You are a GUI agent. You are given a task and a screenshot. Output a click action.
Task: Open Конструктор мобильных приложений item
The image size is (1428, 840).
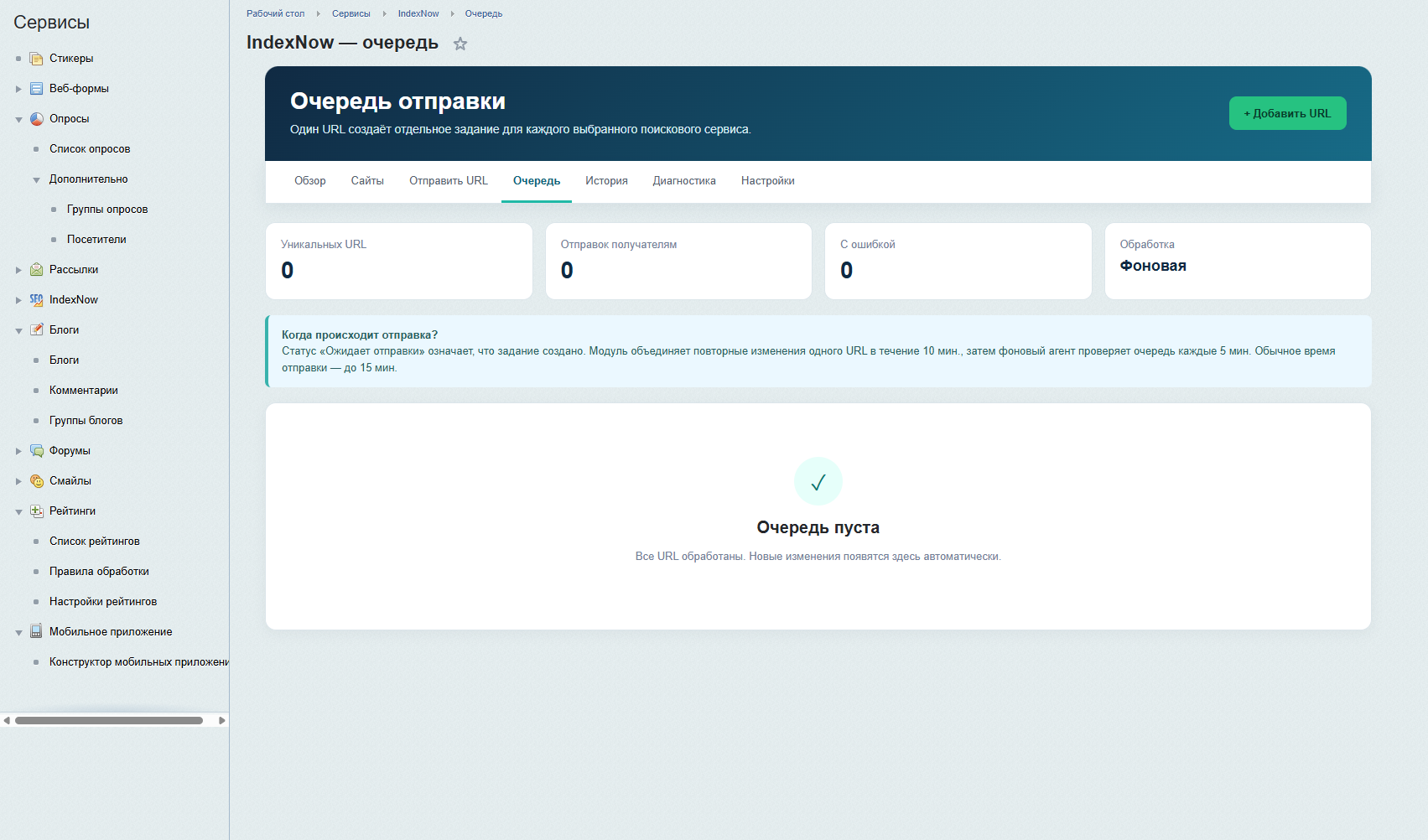[x=139, y=662]
